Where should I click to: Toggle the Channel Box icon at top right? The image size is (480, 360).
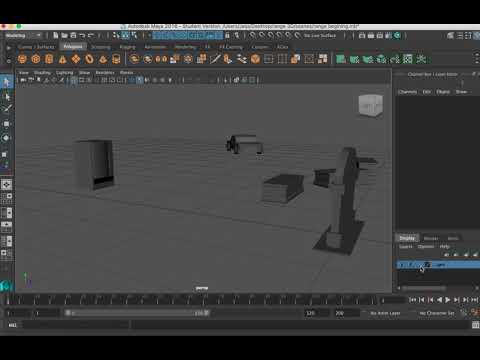point(477,35)
